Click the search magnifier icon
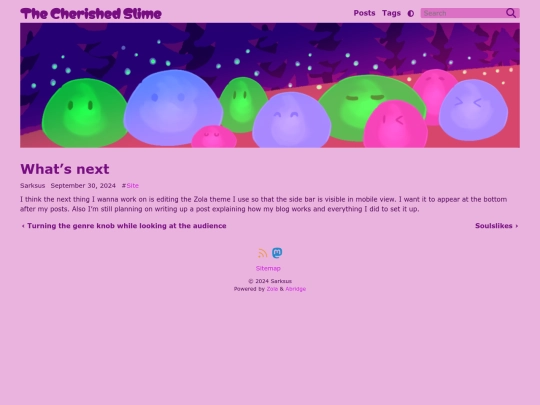Viewport: 540px width, 405px height. pyautogui.click(x=511, y=13)
